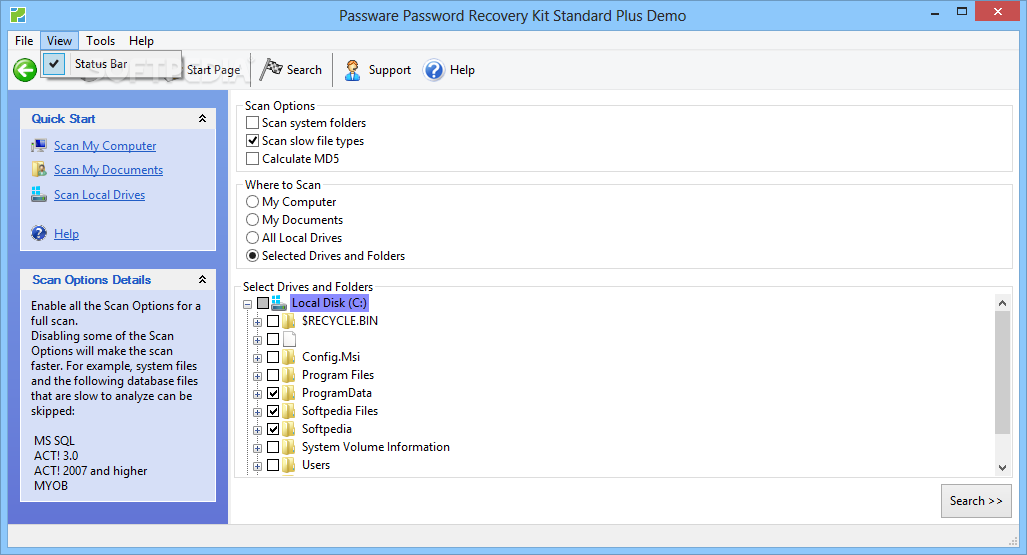Click the Softpedia Files folder icon

(289, 411)
